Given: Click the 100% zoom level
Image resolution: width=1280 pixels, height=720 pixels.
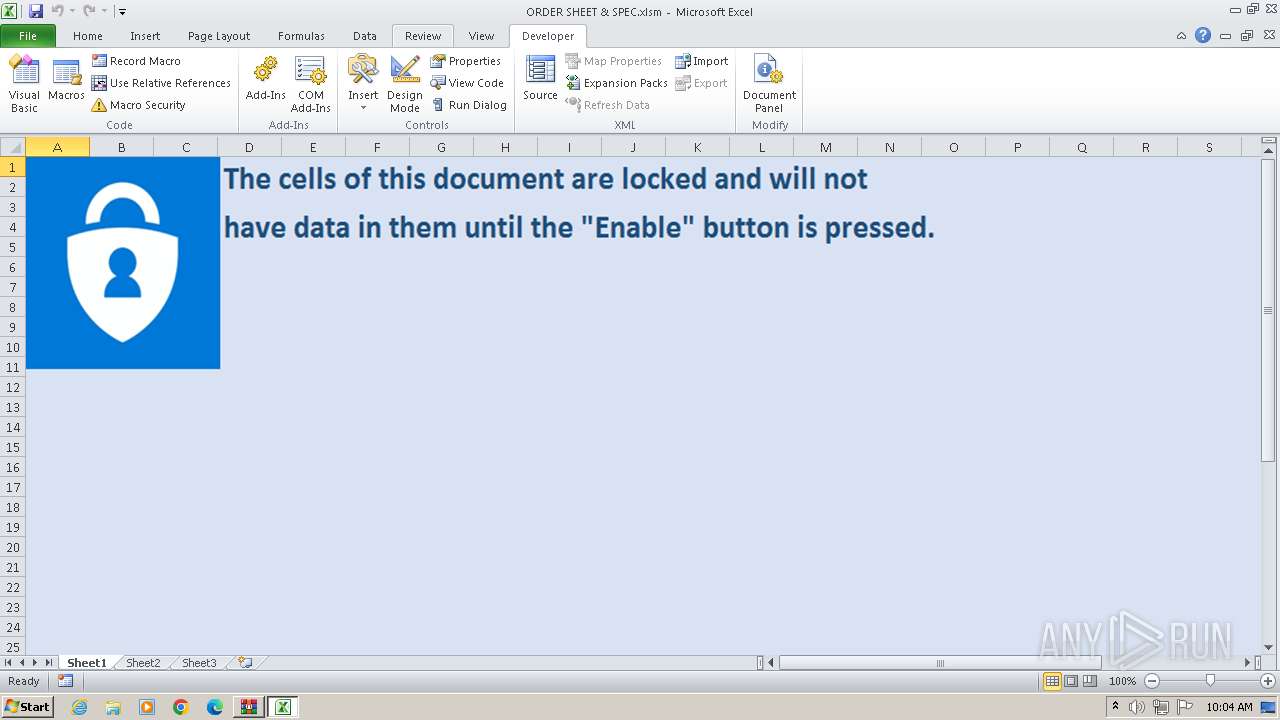Looking at the screenshot, I should click(1122, 681).
